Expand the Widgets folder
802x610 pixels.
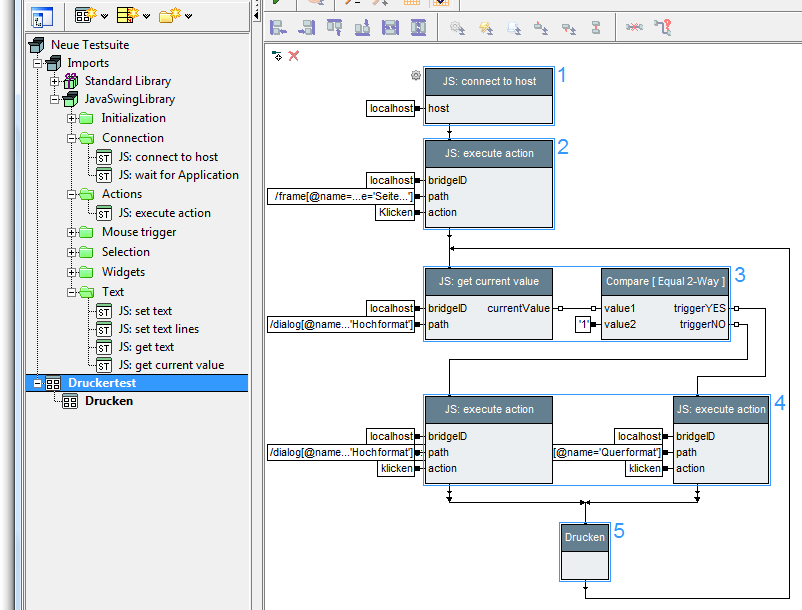pos(72,273)
